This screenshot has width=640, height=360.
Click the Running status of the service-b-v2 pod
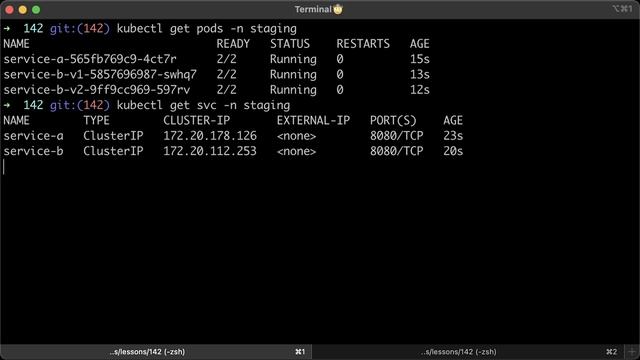click(x=293, y=90)
